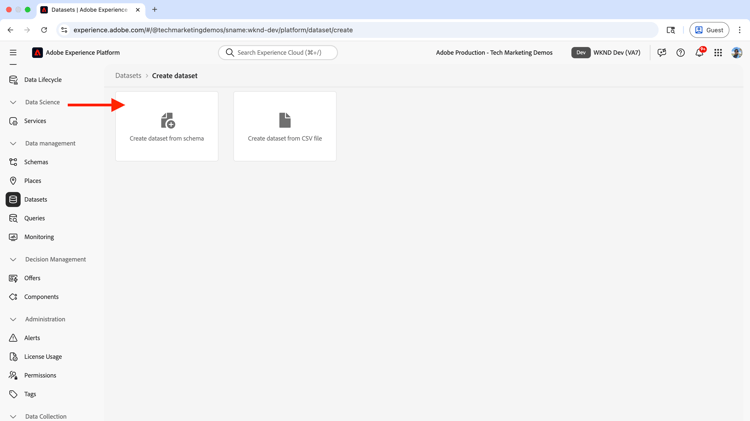Open the Help question mark icon
This screenshot has width=750, height=421.
[x=680, y=53]
